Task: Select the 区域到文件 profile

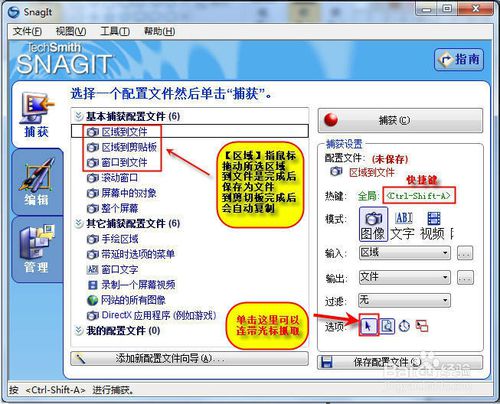Action: click(x=190, y=131)
